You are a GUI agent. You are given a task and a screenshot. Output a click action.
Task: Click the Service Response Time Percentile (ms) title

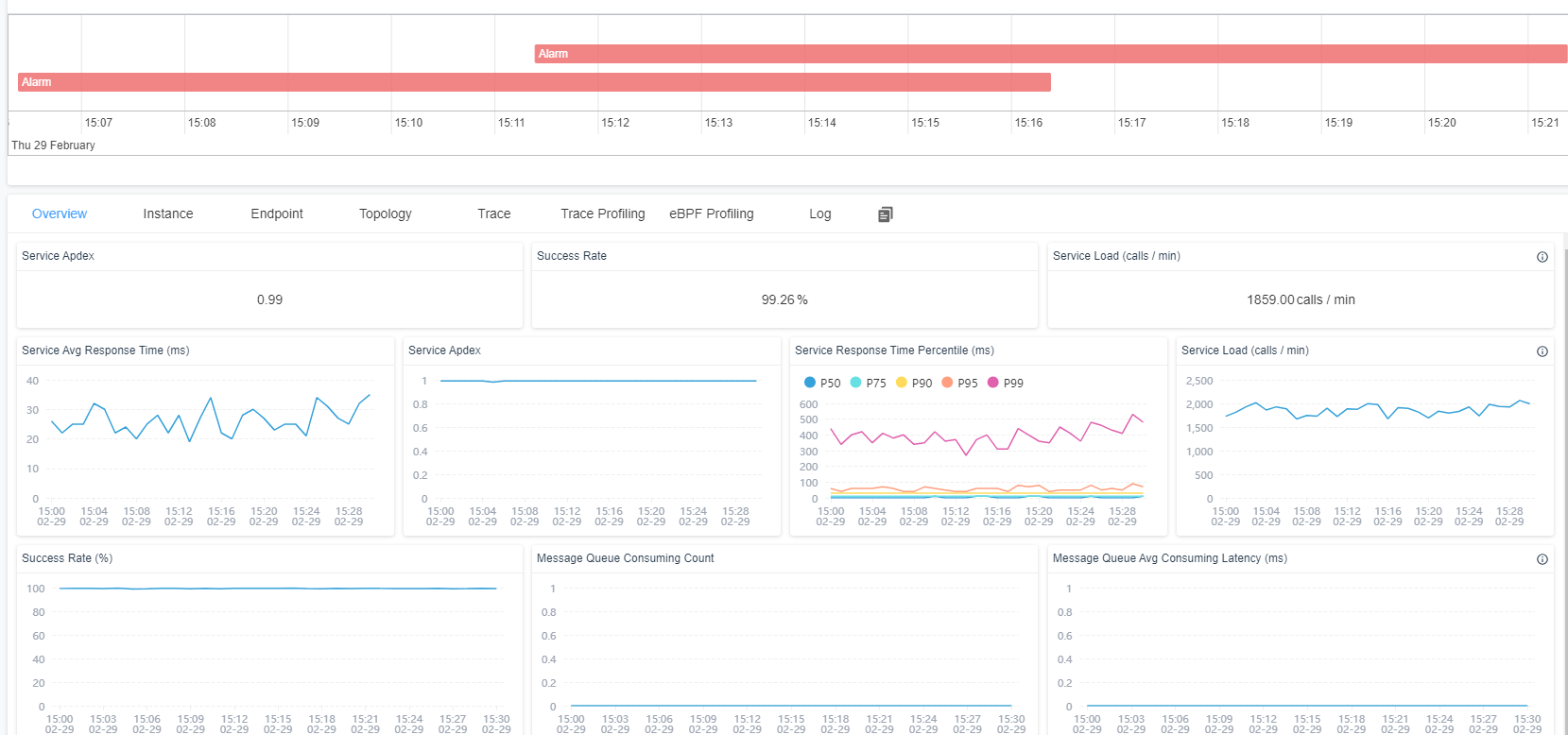(x=894, y=350)
